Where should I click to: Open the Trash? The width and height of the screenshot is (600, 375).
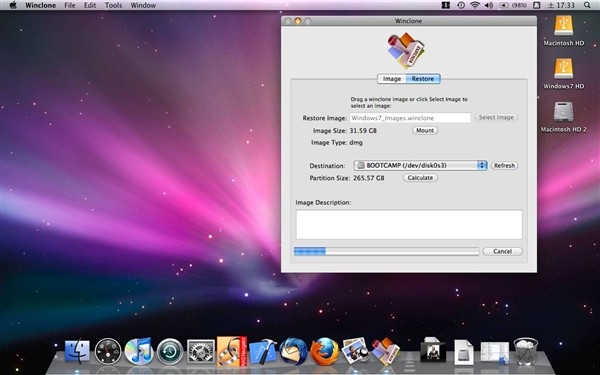point(525,351)
